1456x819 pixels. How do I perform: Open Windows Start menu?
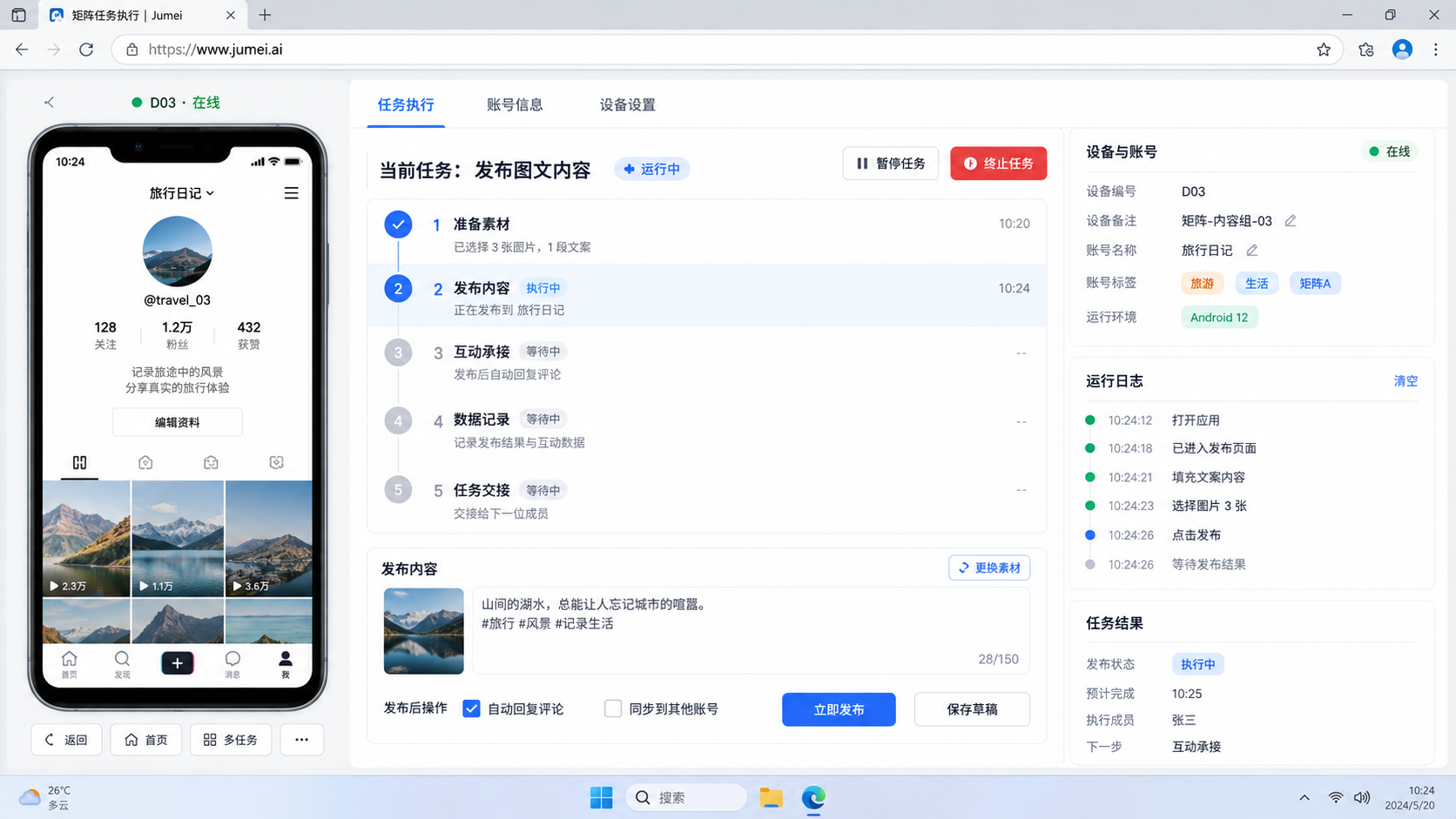[x=601, y=797]
